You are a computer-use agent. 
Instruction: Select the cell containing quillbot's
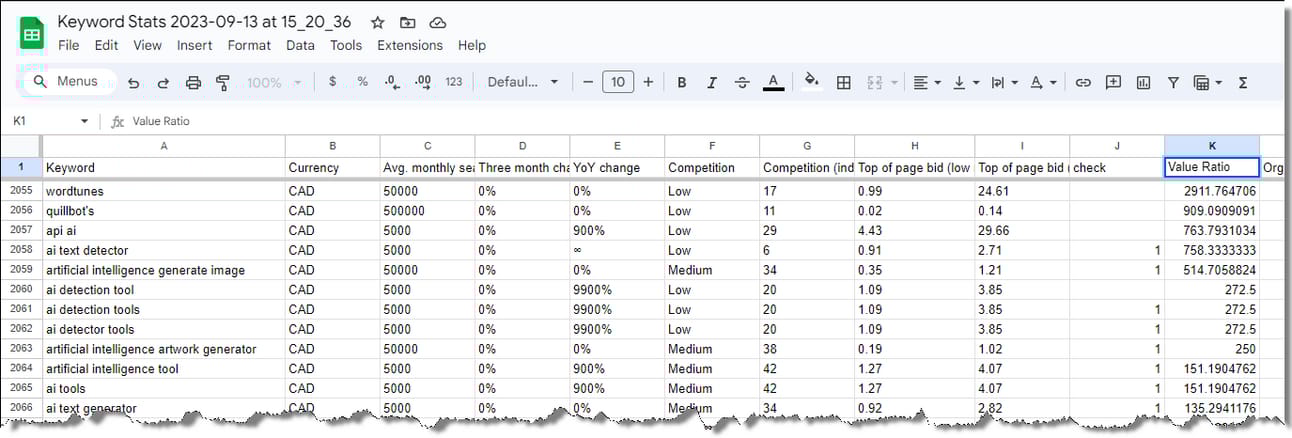pyautogui.click(x=164, y=211)
